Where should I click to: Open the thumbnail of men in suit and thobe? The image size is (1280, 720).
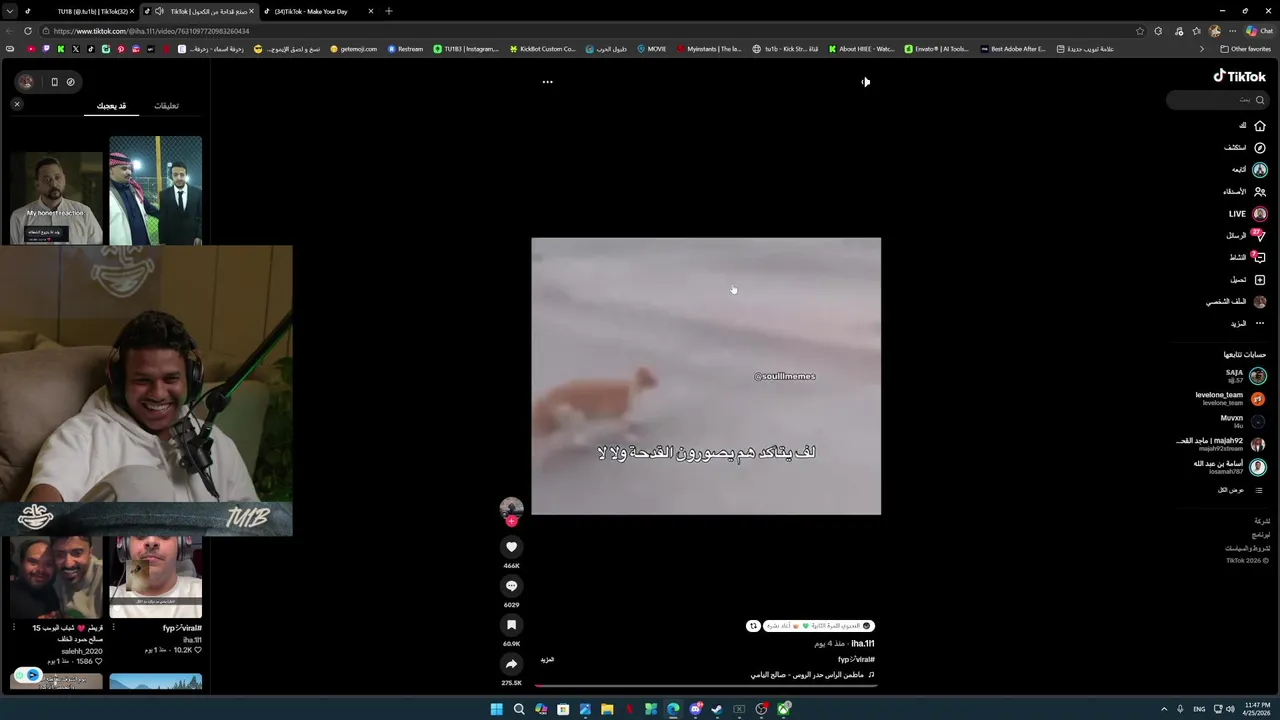(155, 190)
